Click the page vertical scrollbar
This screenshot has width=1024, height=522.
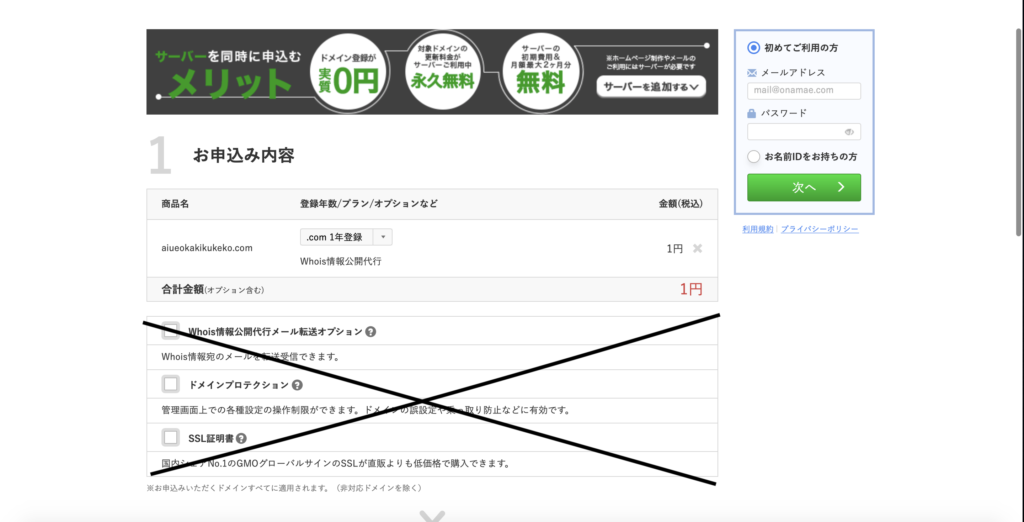coord(1019,131)
